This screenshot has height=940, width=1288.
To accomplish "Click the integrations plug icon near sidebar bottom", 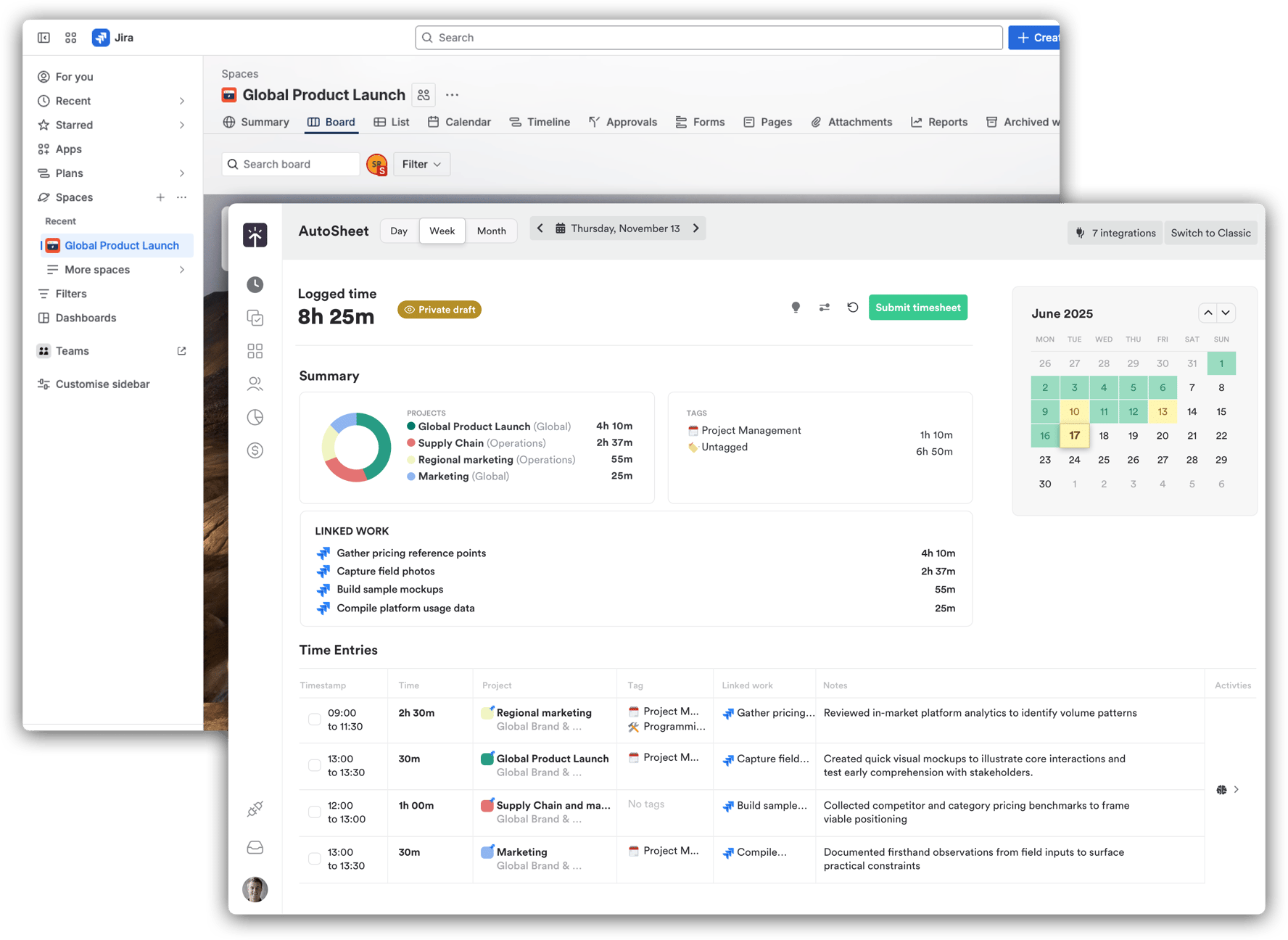I will click(x=255, y=808).
